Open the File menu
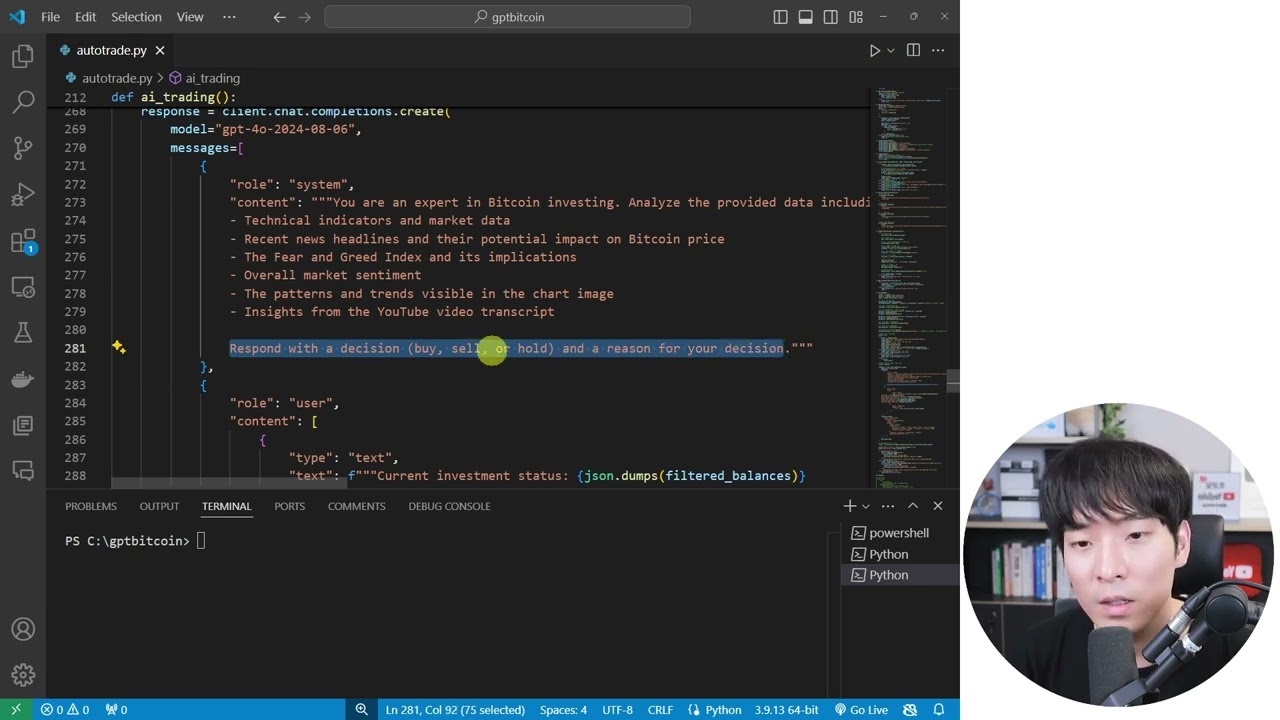Screen dimensions: 1280x720 [50, 17]
